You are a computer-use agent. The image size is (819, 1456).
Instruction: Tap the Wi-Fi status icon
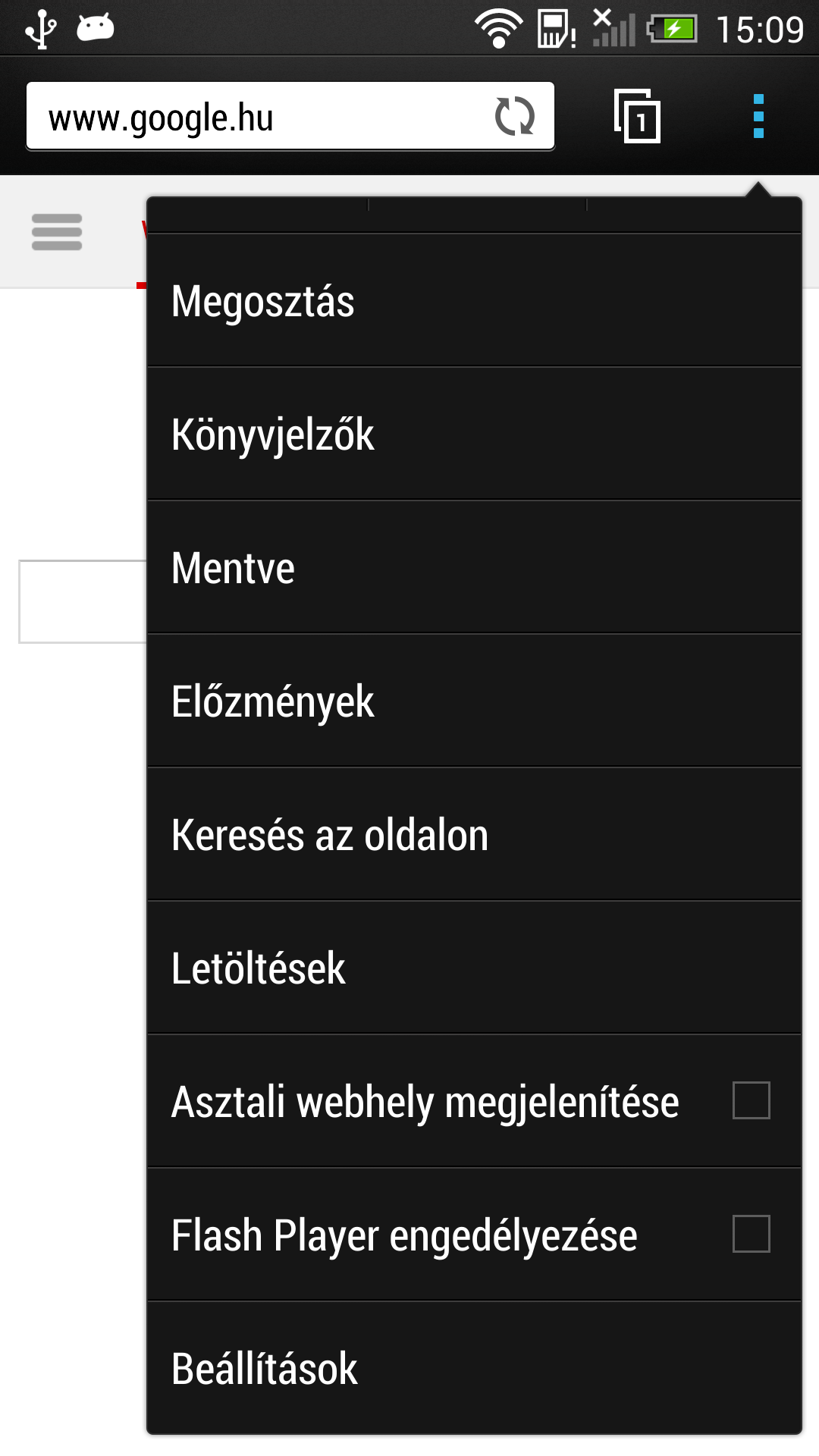(x=498, y=29)
